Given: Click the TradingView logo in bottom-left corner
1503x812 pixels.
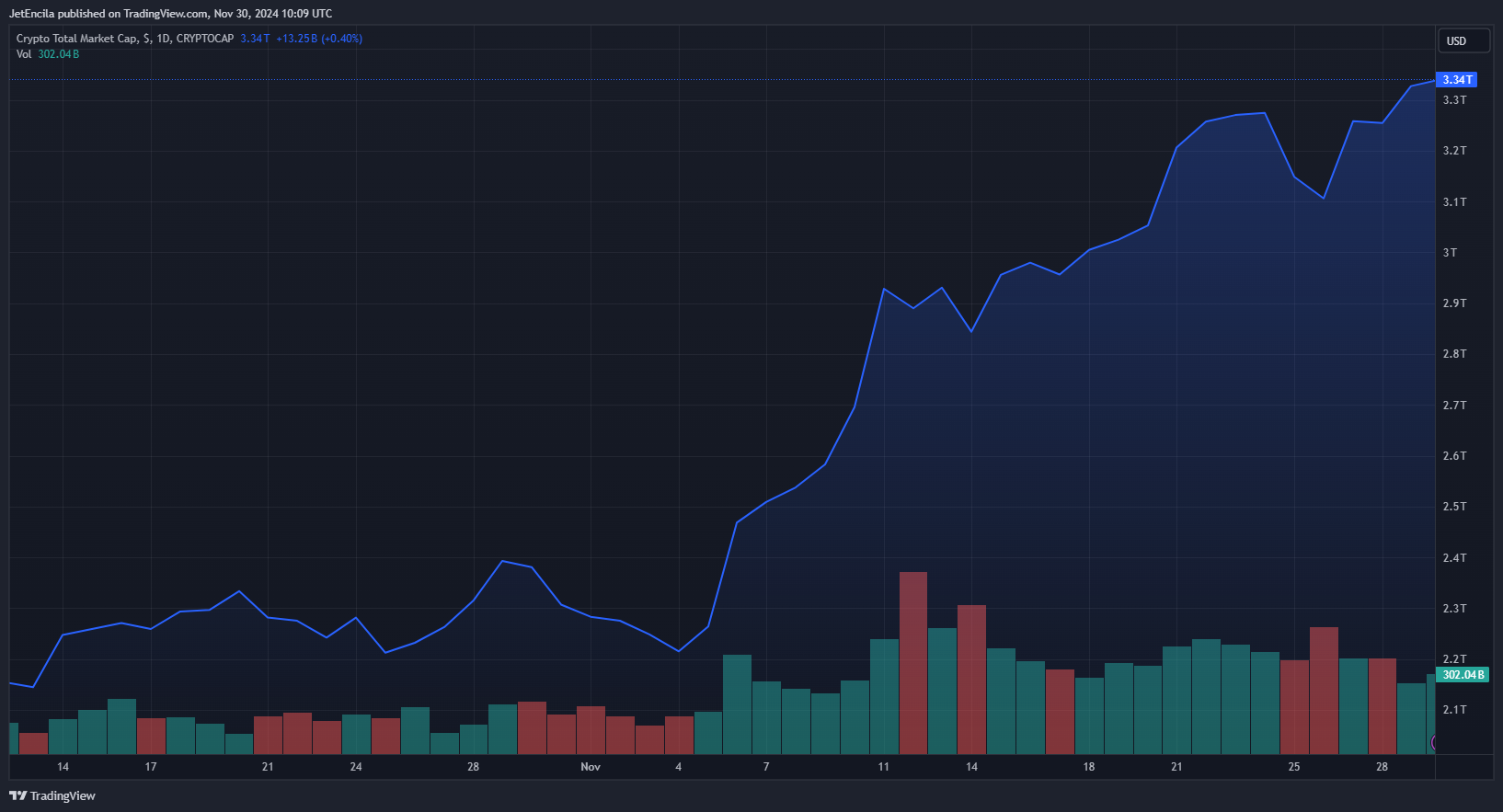Looking at the screenshot, I should pyautogui.click(x=52, y=795).
